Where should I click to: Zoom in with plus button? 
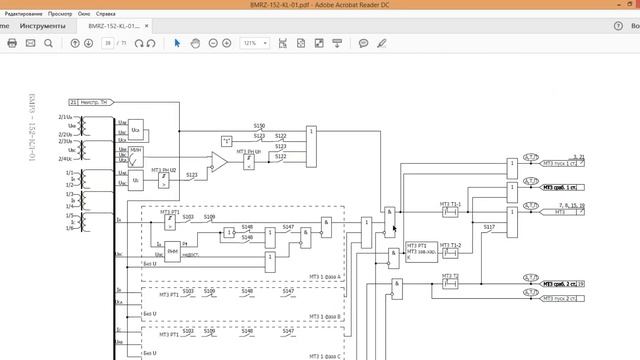coord(227,43)
